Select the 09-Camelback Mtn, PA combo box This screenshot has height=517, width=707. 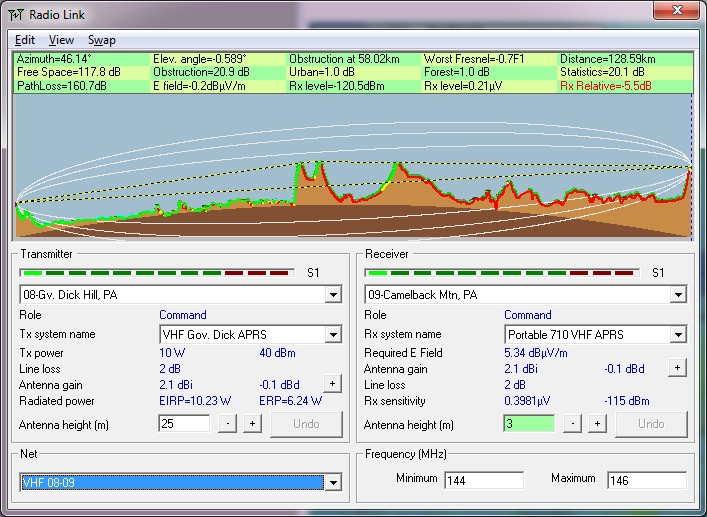click(526, 295)
